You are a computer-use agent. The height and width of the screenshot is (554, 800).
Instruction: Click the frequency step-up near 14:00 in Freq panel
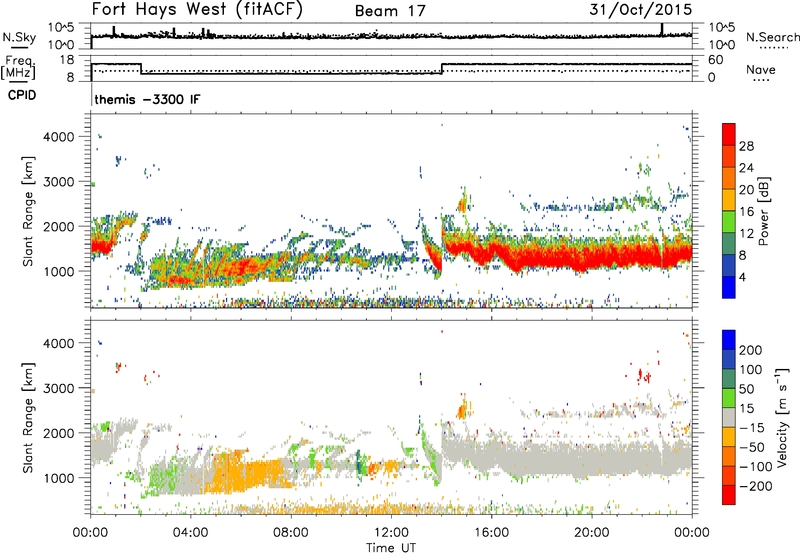tap(442, 69)
